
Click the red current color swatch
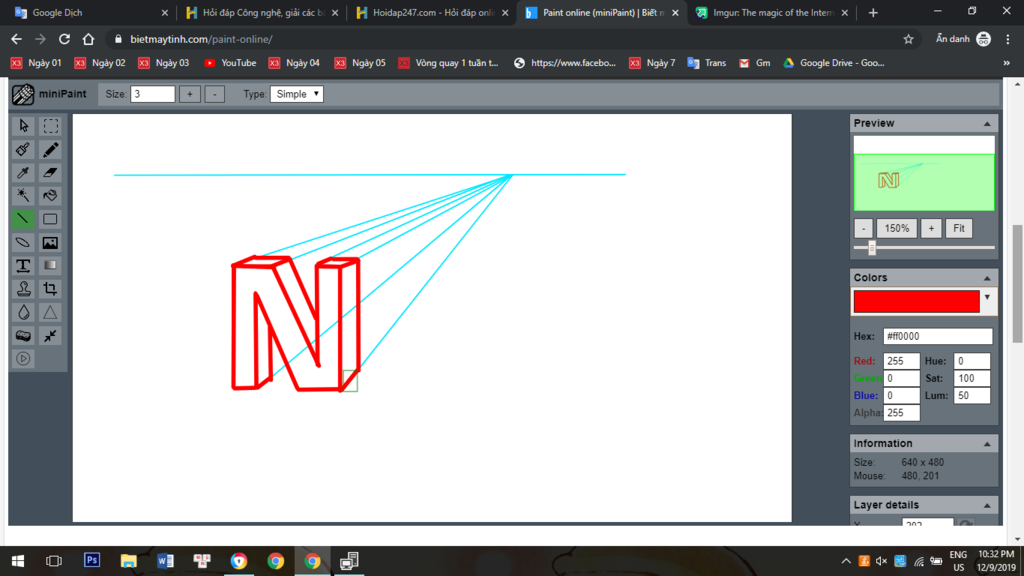(916, 302)
